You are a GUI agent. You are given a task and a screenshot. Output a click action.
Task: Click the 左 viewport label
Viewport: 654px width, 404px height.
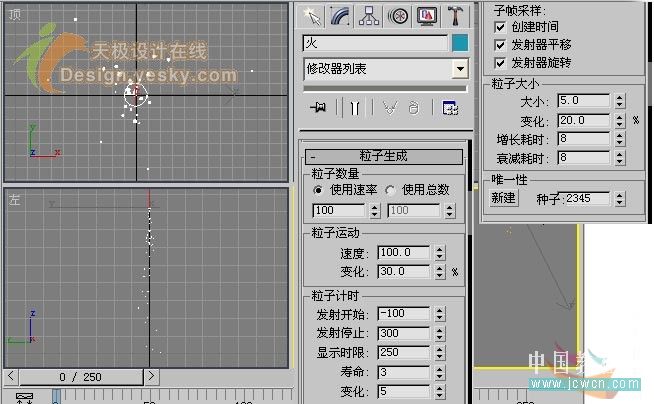(x=15, y=200)
